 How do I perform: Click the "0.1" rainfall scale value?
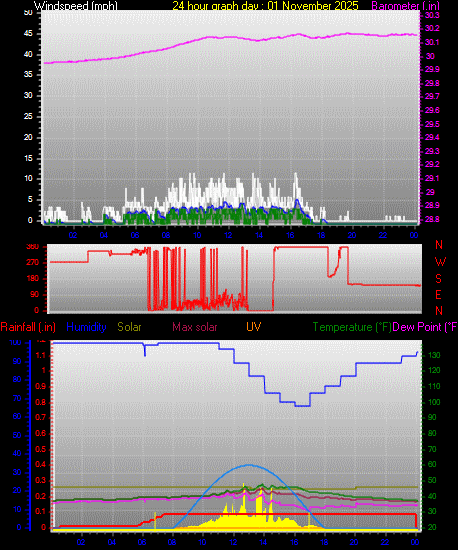41,512
